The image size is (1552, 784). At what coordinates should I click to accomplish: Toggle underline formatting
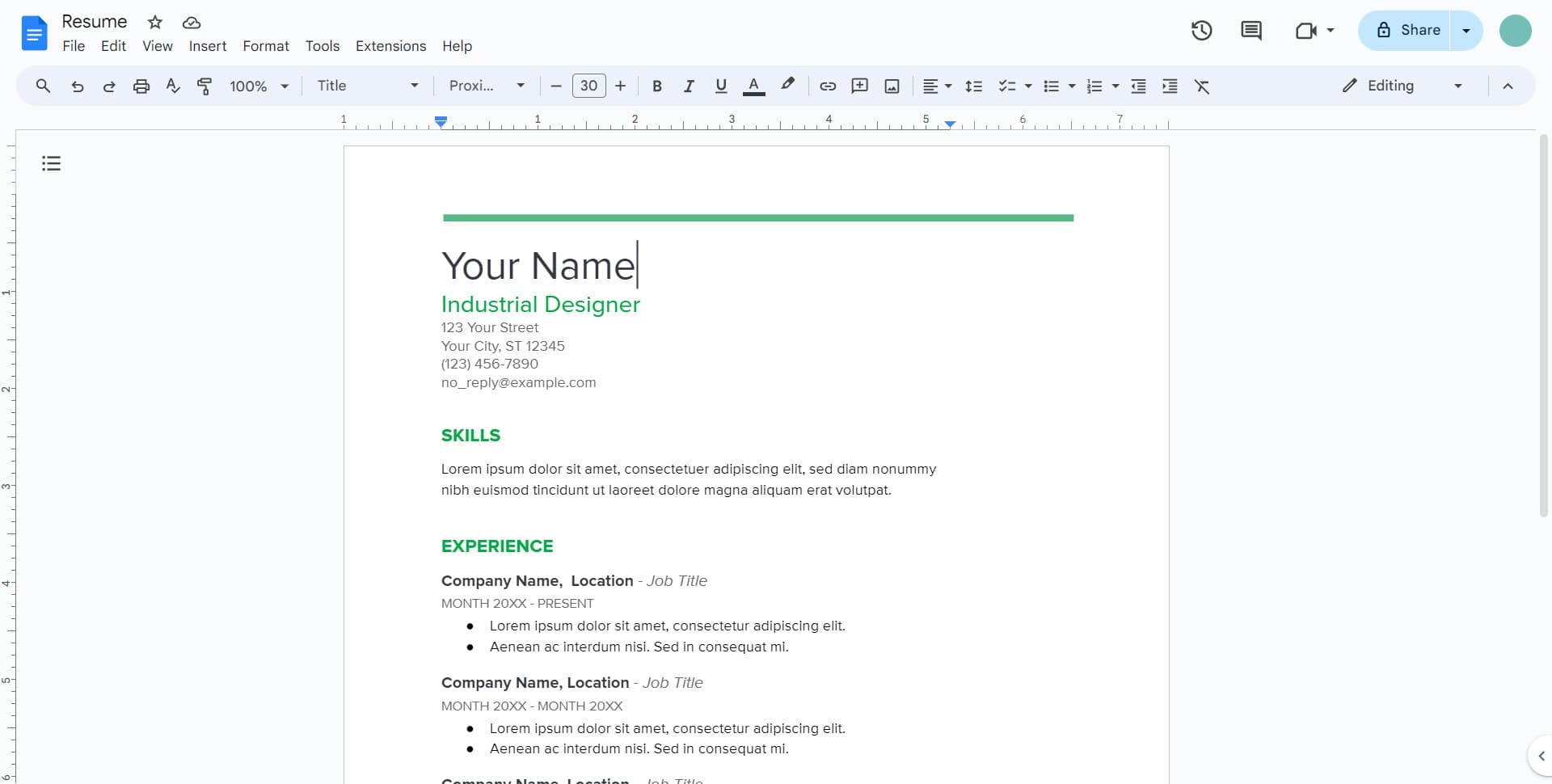720,86
